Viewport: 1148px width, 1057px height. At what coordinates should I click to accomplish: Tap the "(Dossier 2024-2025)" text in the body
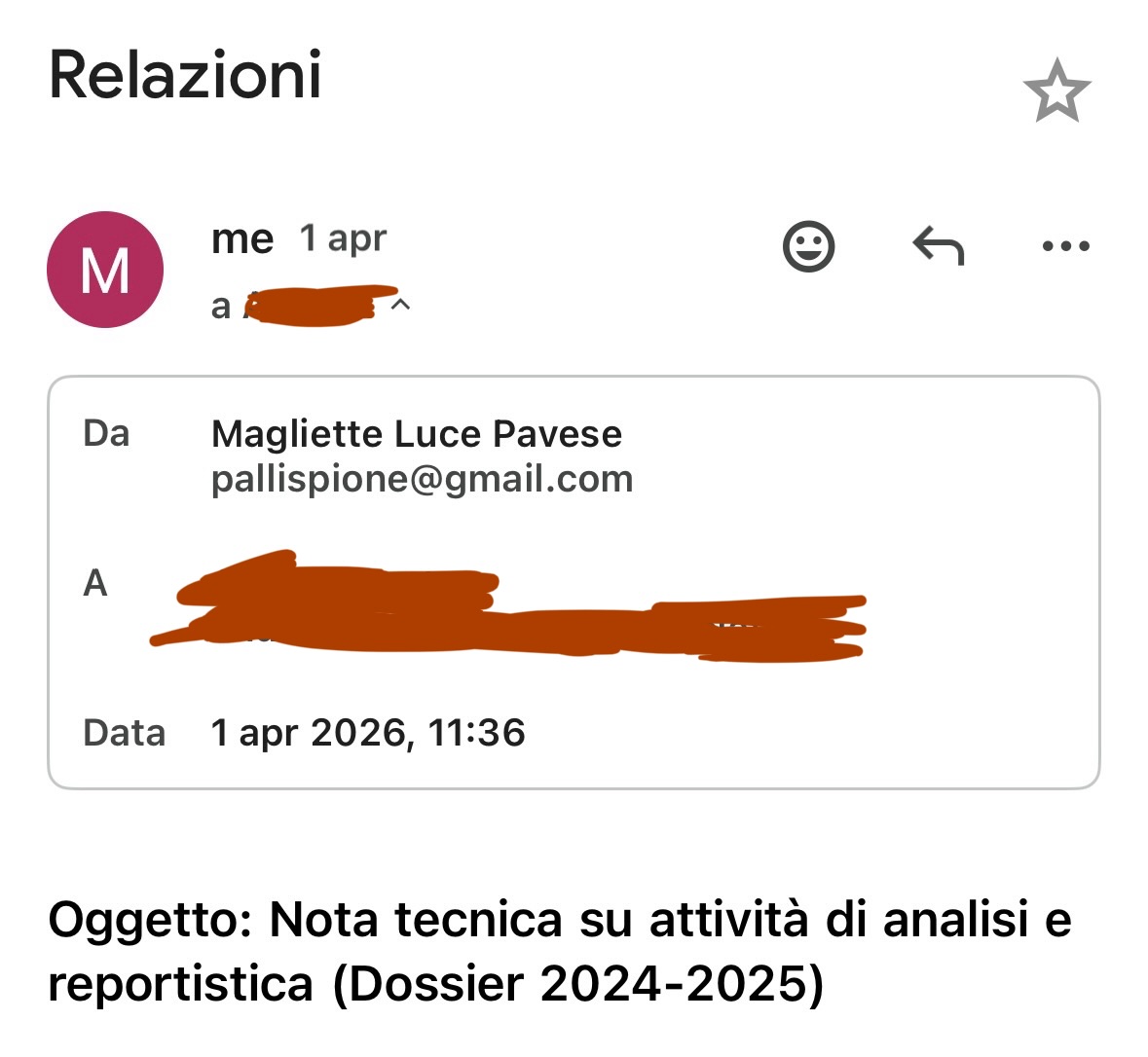(578, 985)
